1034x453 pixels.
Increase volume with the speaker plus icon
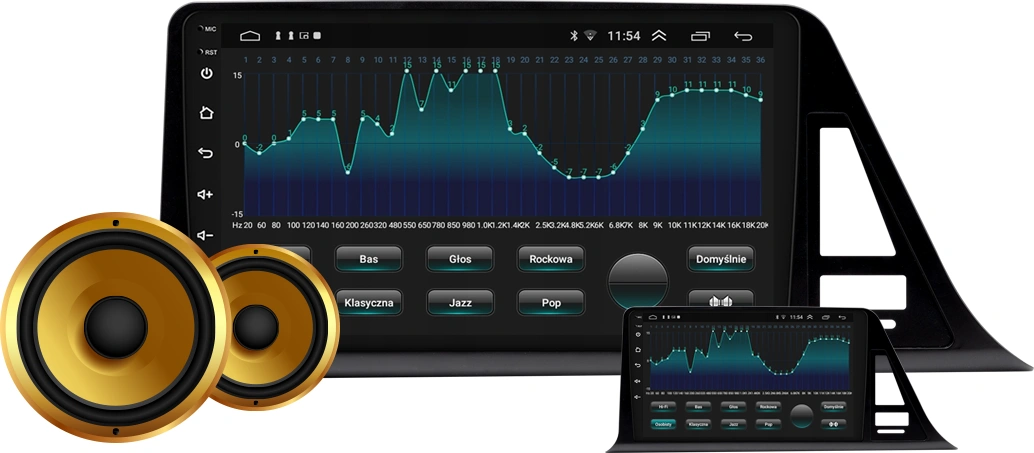(x=206, y=195)
